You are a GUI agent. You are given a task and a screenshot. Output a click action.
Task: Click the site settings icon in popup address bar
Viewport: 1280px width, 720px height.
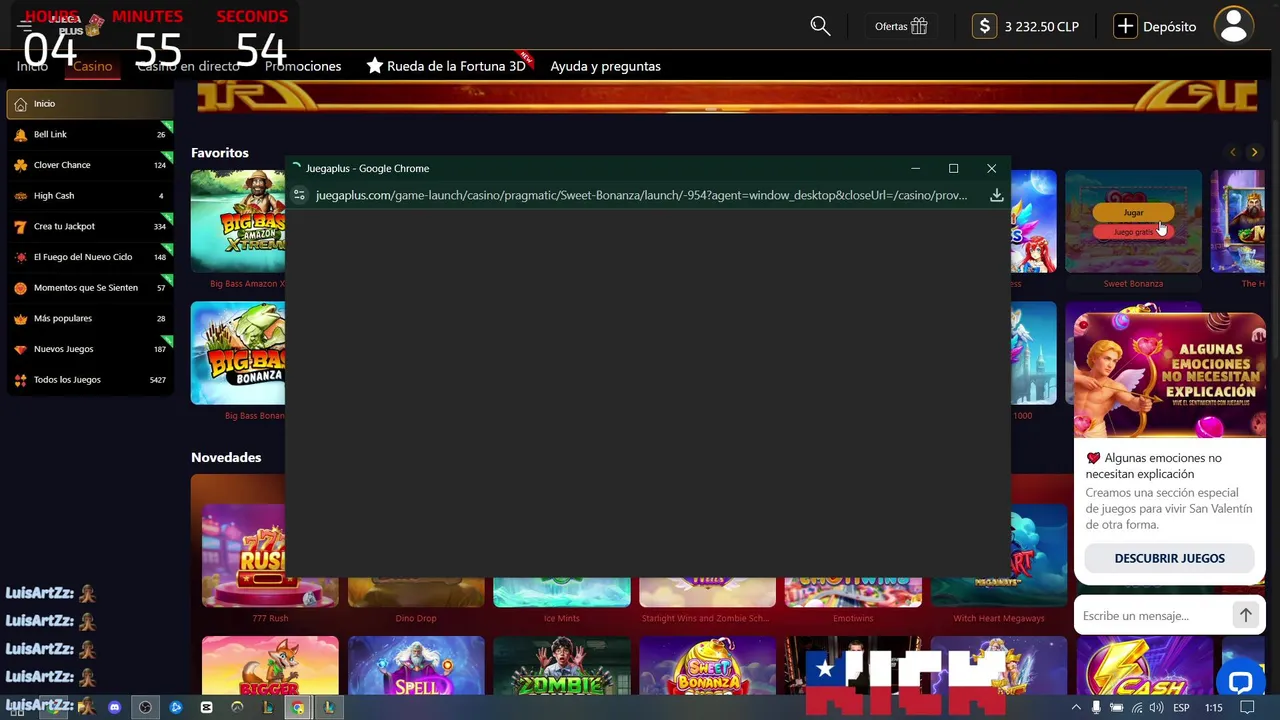[299, 195]
